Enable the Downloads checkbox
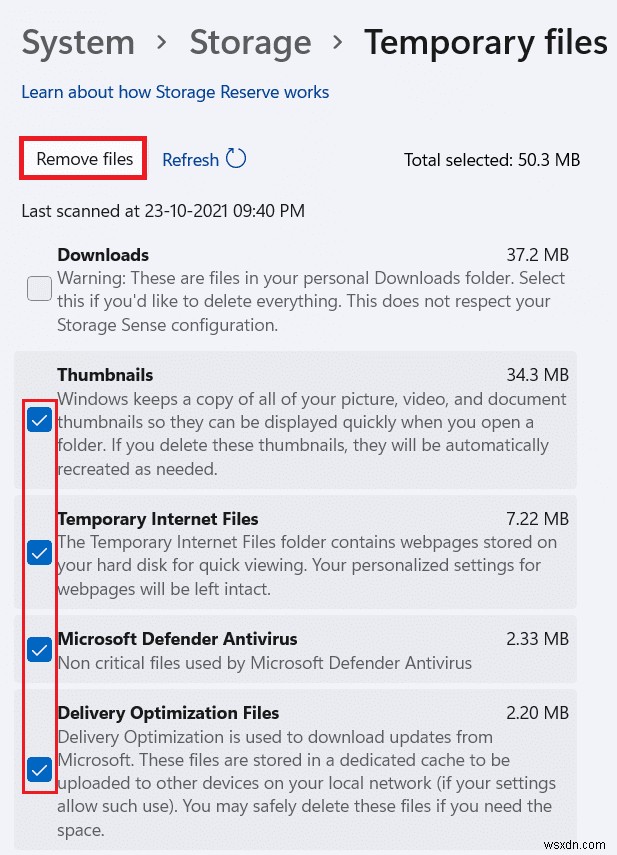The width and height of the screenshot is (617, 855). pos(39,288)
